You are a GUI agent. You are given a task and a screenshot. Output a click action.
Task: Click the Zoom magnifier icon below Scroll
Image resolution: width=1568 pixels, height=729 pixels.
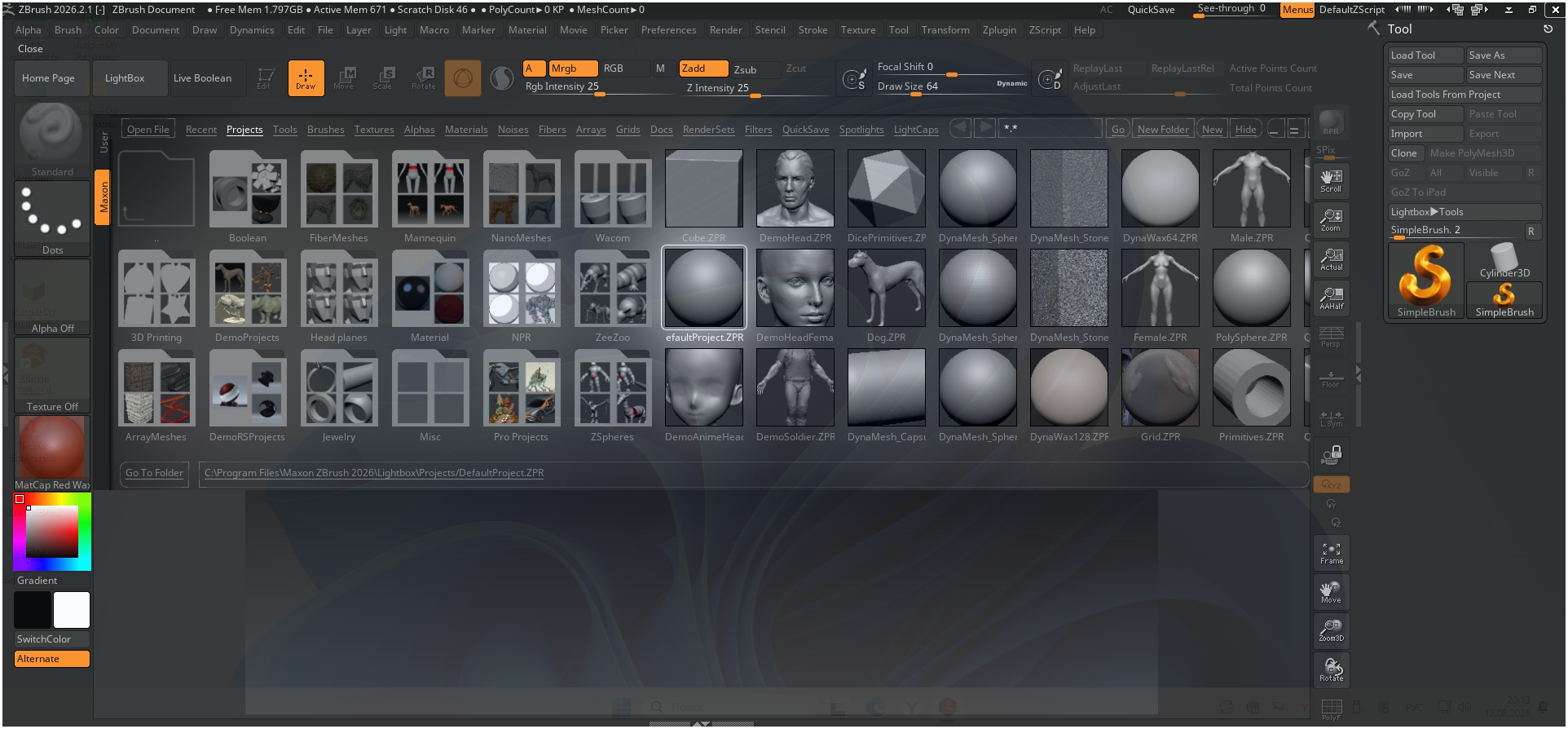(x=1331, y=220)
